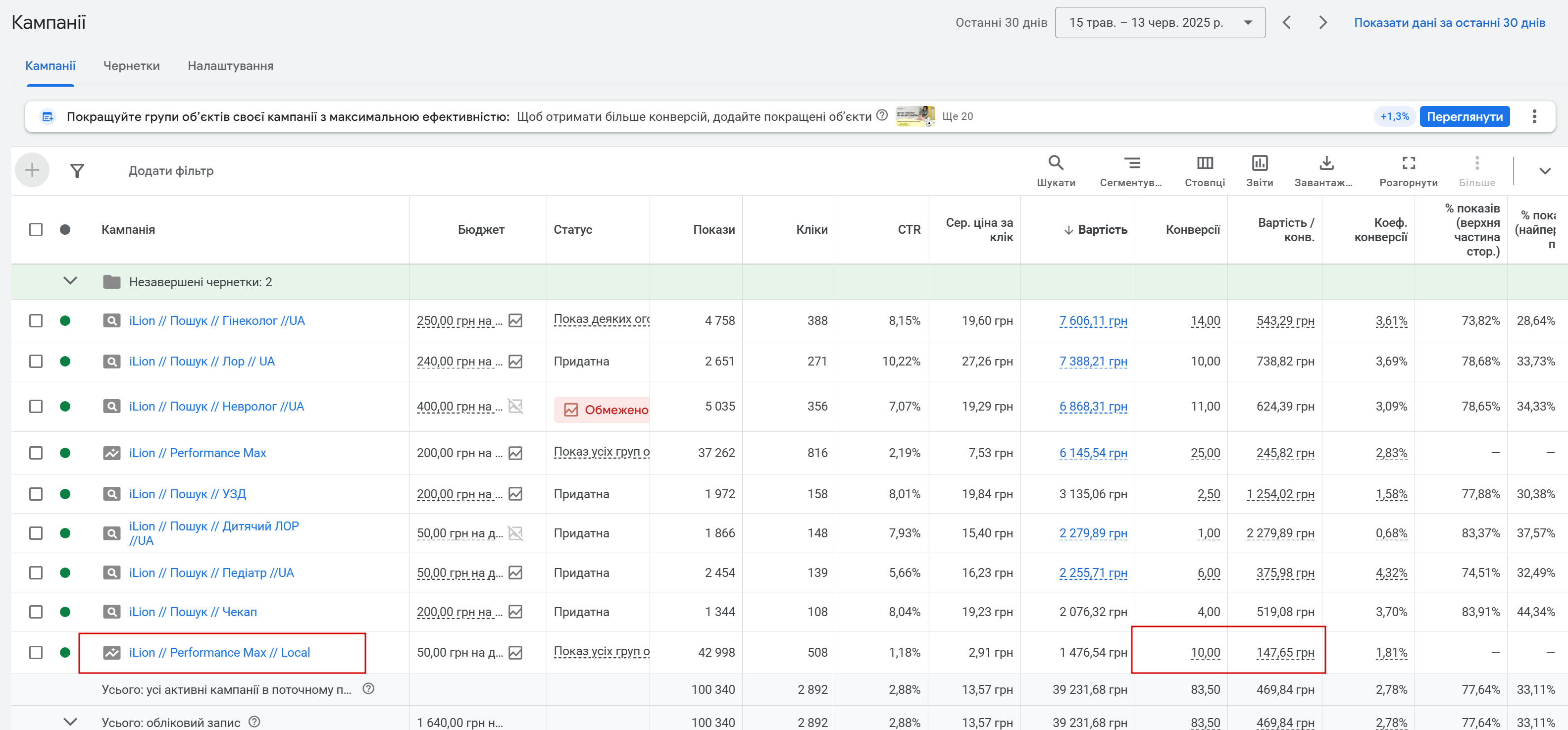This screenshot has width=1568, height=730.
Task: Click the Додати фільтр input field
Action: (171, 170)
